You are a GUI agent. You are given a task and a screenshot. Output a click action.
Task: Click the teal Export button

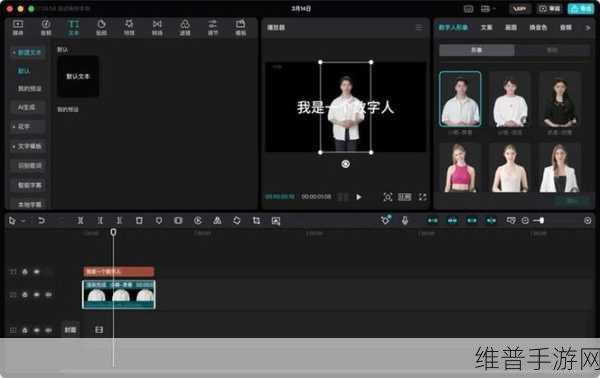tap(581, 8)
